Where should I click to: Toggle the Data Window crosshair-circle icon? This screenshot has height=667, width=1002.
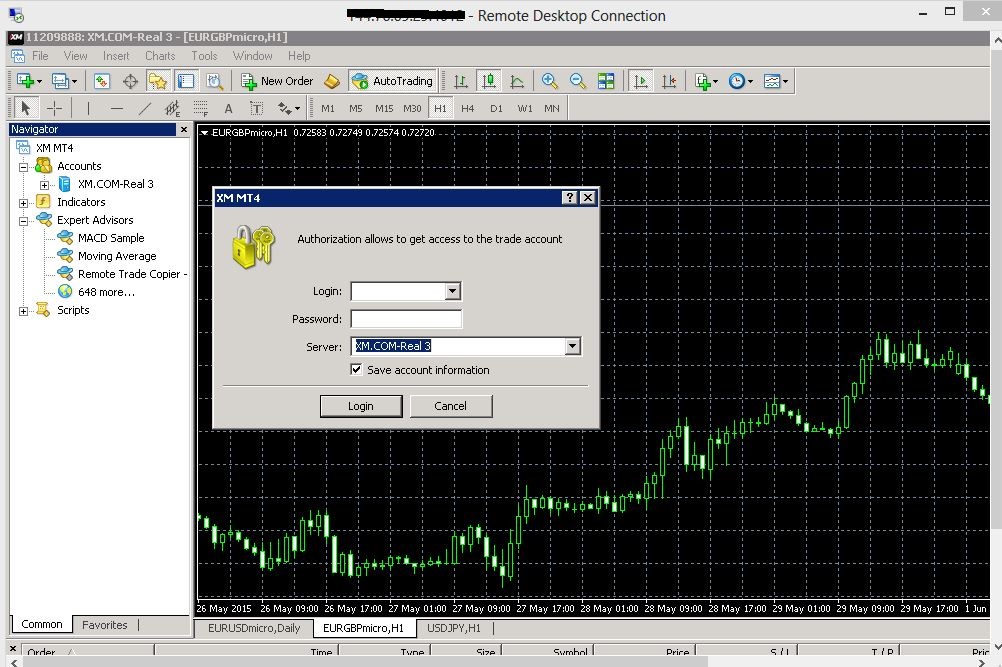pos(130,81)
